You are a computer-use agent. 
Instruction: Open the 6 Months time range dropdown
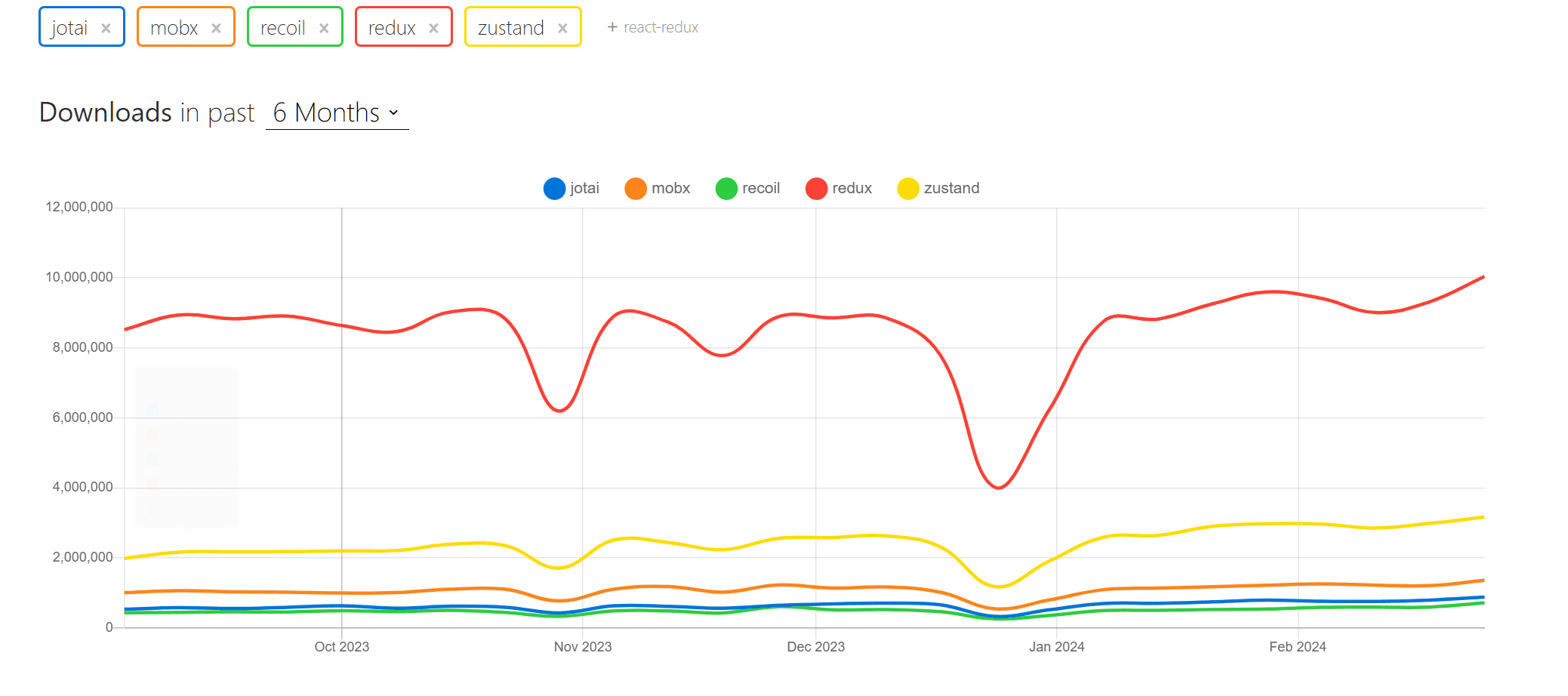point(336,113)
